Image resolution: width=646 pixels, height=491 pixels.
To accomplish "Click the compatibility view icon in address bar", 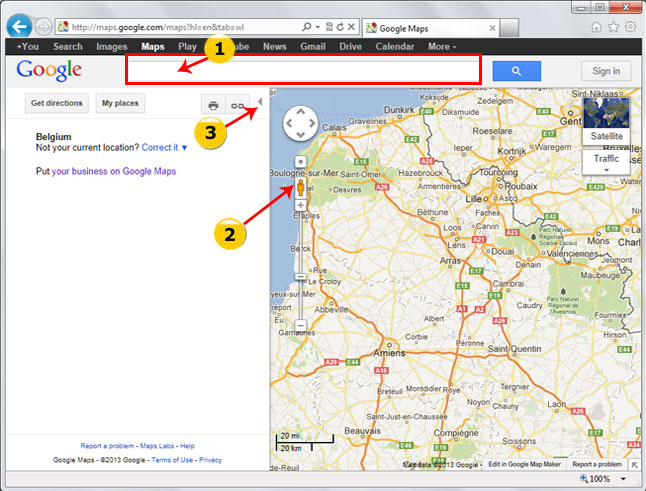I will 329,27.
